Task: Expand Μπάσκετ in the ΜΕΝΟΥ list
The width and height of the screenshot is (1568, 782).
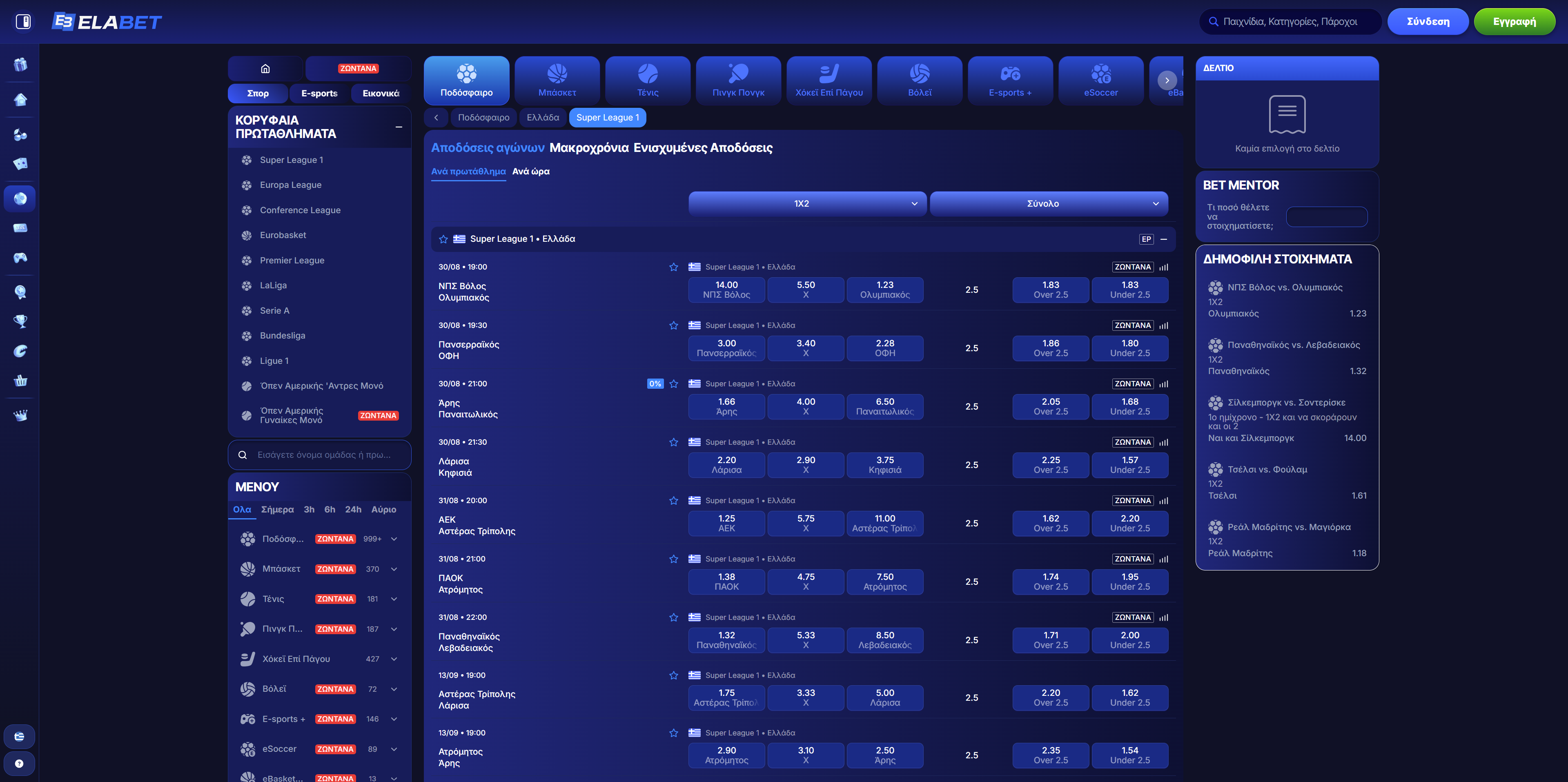Action: [x=394, y=569]
